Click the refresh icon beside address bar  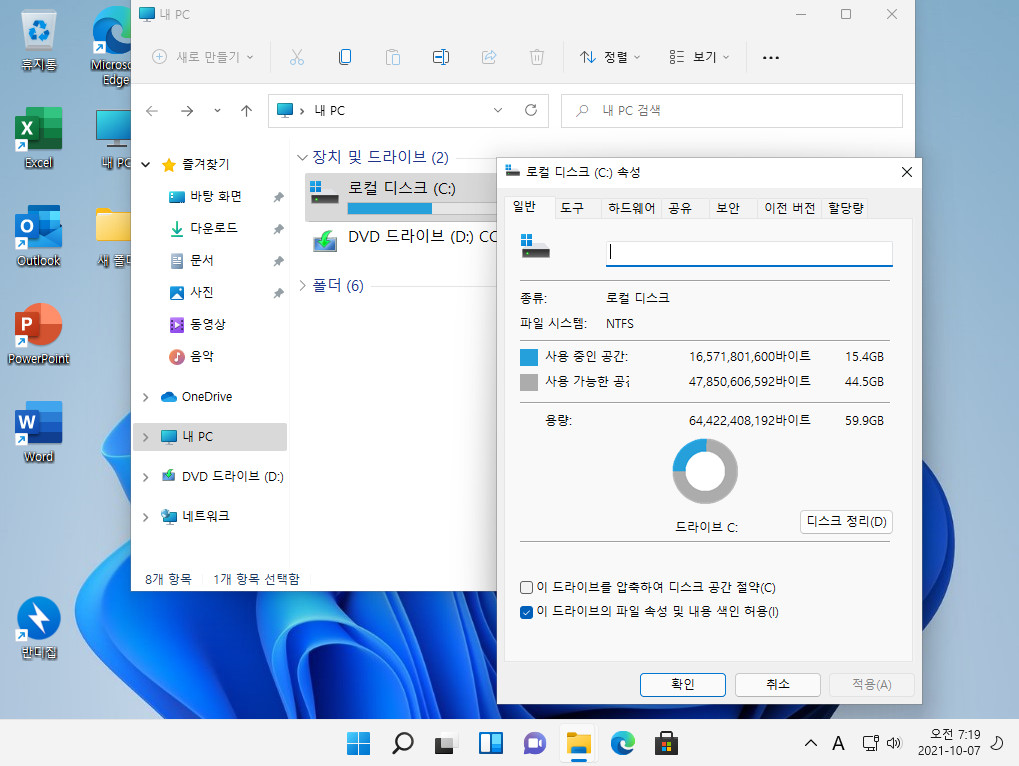click(x=531, y=110)
